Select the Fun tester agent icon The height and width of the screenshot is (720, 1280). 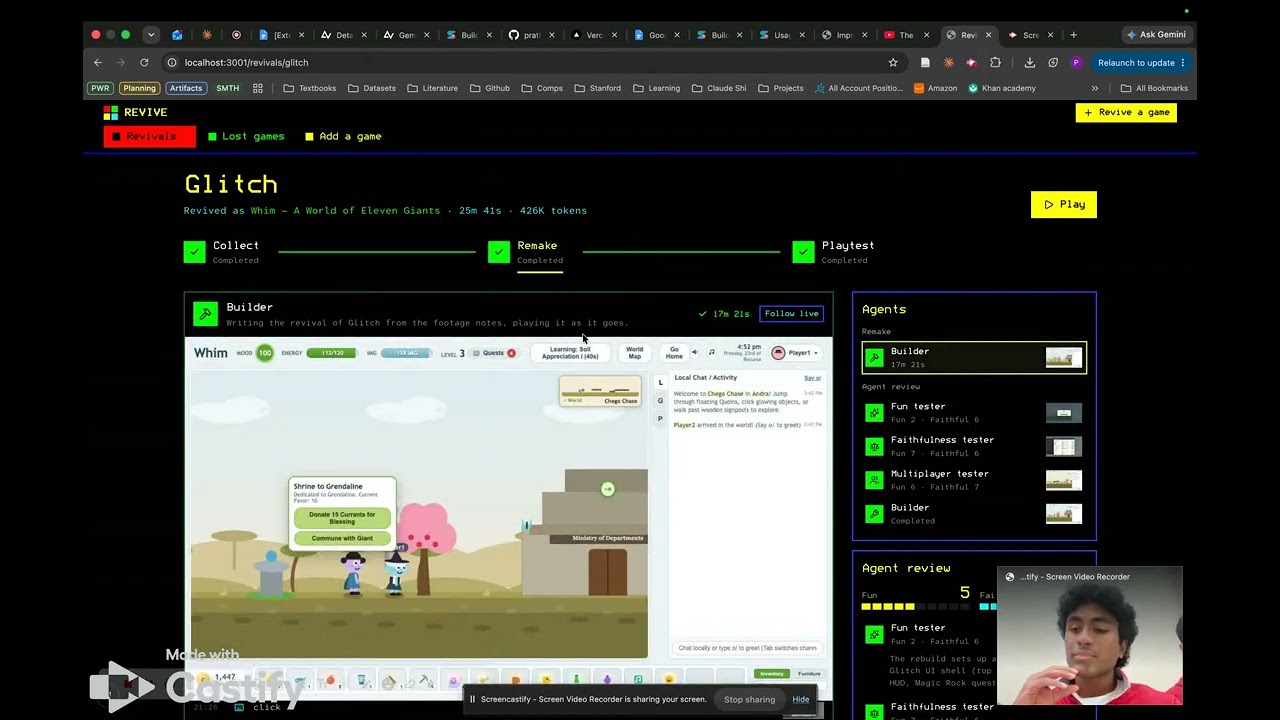click(874, 412)
